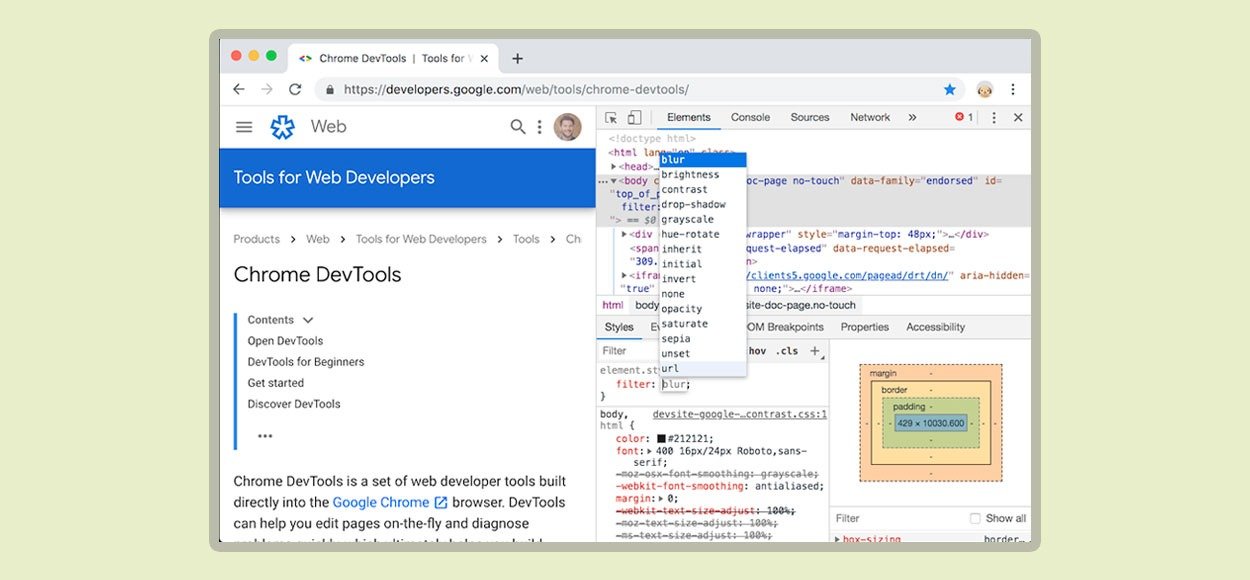The image size is (1250, 580).
Task: Expand the margin shorthand property
Action: point(661,498)
